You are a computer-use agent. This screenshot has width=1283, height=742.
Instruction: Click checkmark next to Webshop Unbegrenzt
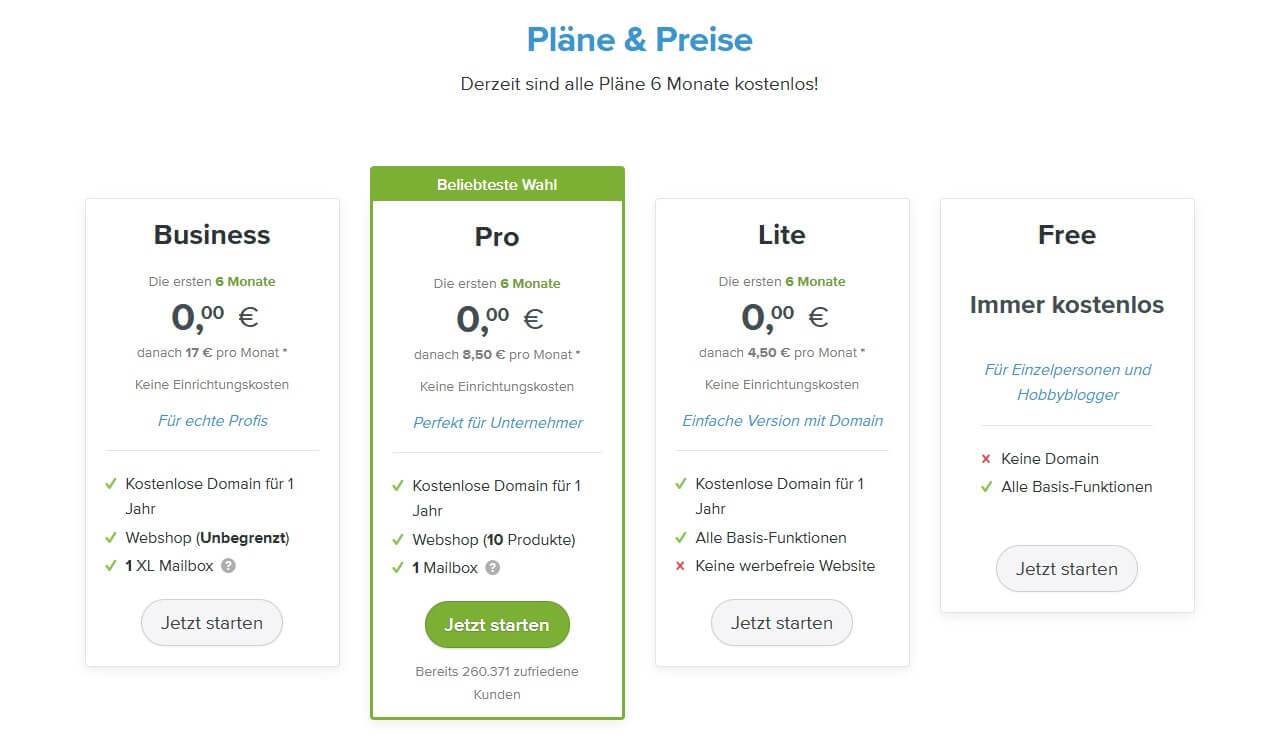coord(111,538)
